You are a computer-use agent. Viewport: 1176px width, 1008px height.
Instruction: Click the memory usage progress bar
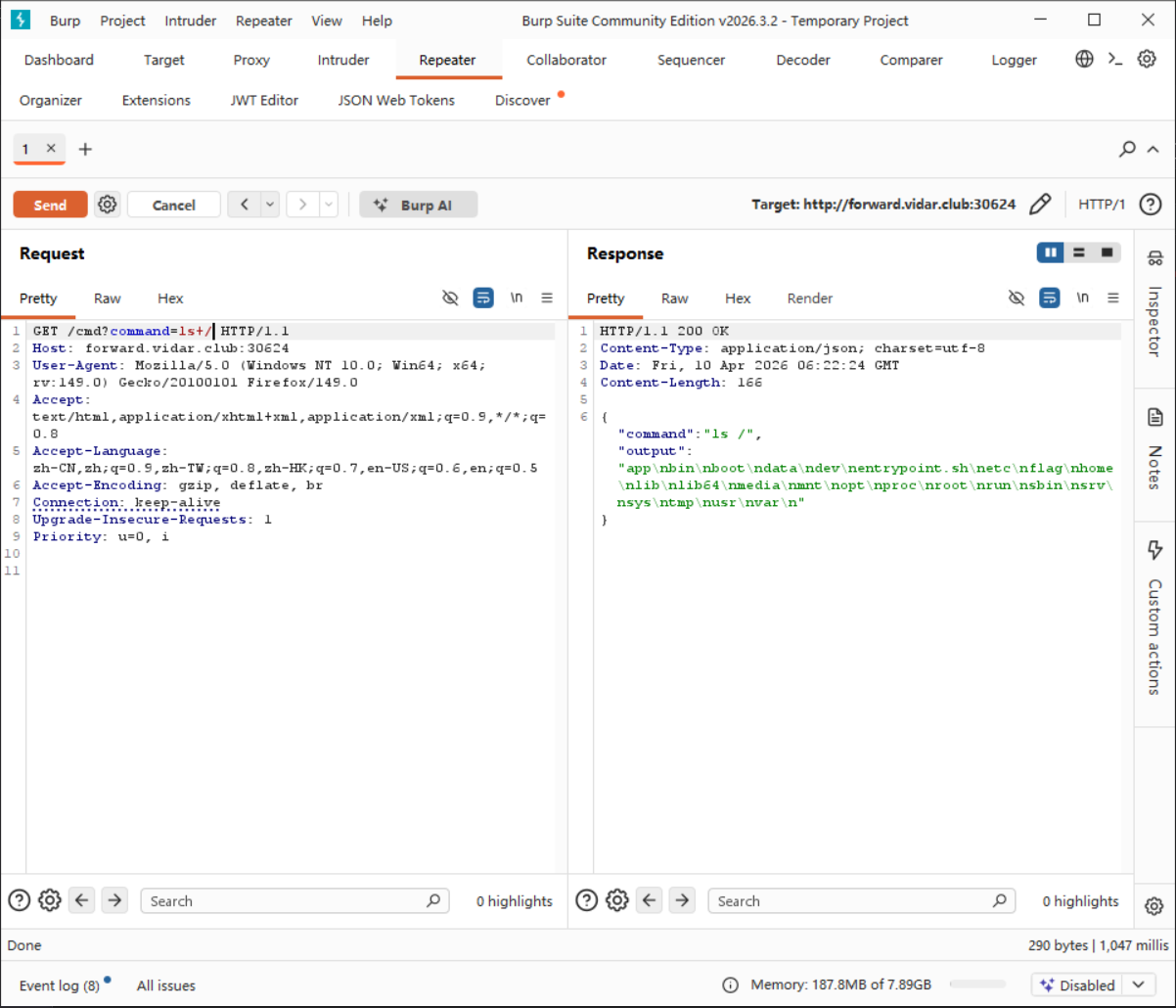976,985
